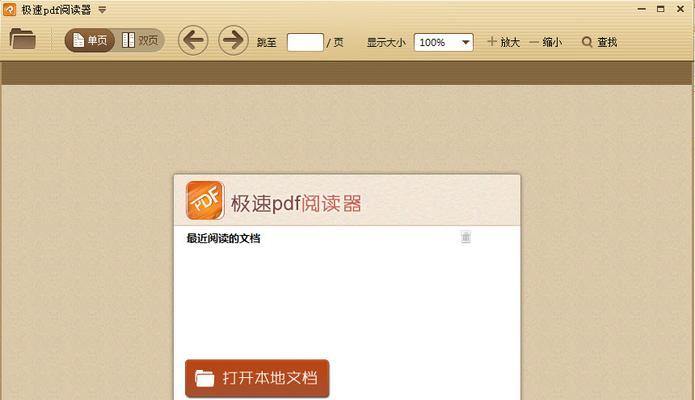Click the 最近阅读的文档 heading
This screenshot has height=400, width=695.
(x=223, y=239)
